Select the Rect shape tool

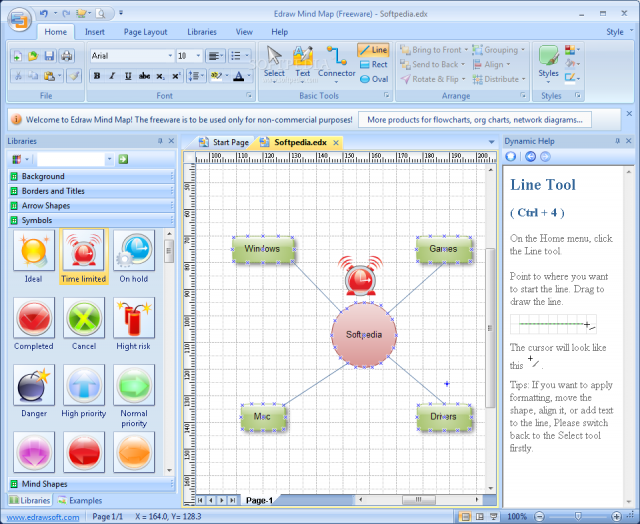[373, 64]
